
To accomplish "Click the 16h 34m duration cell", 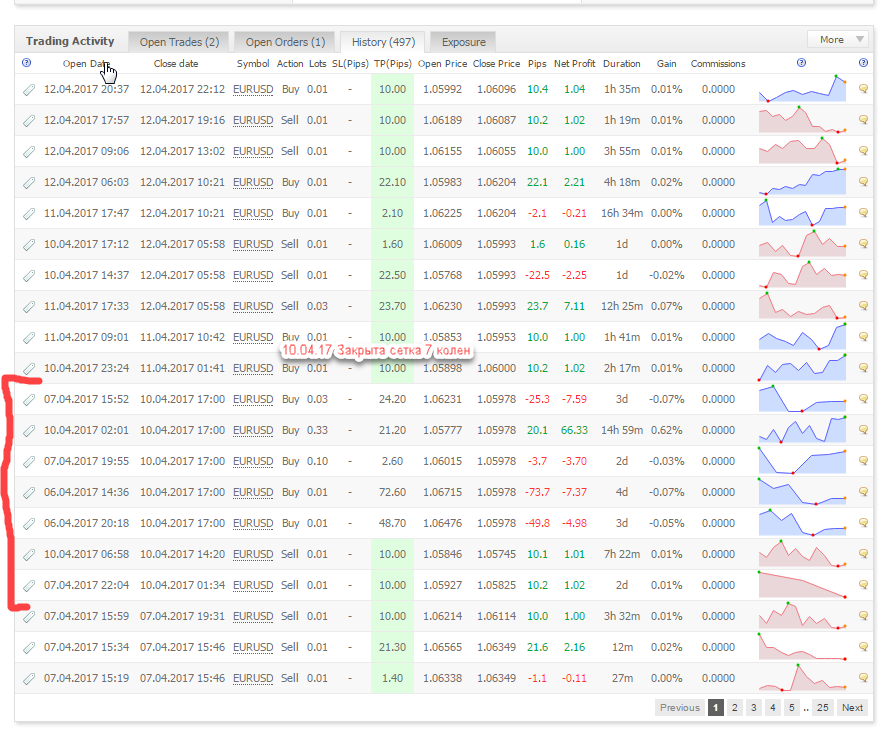I will (622, 213).
